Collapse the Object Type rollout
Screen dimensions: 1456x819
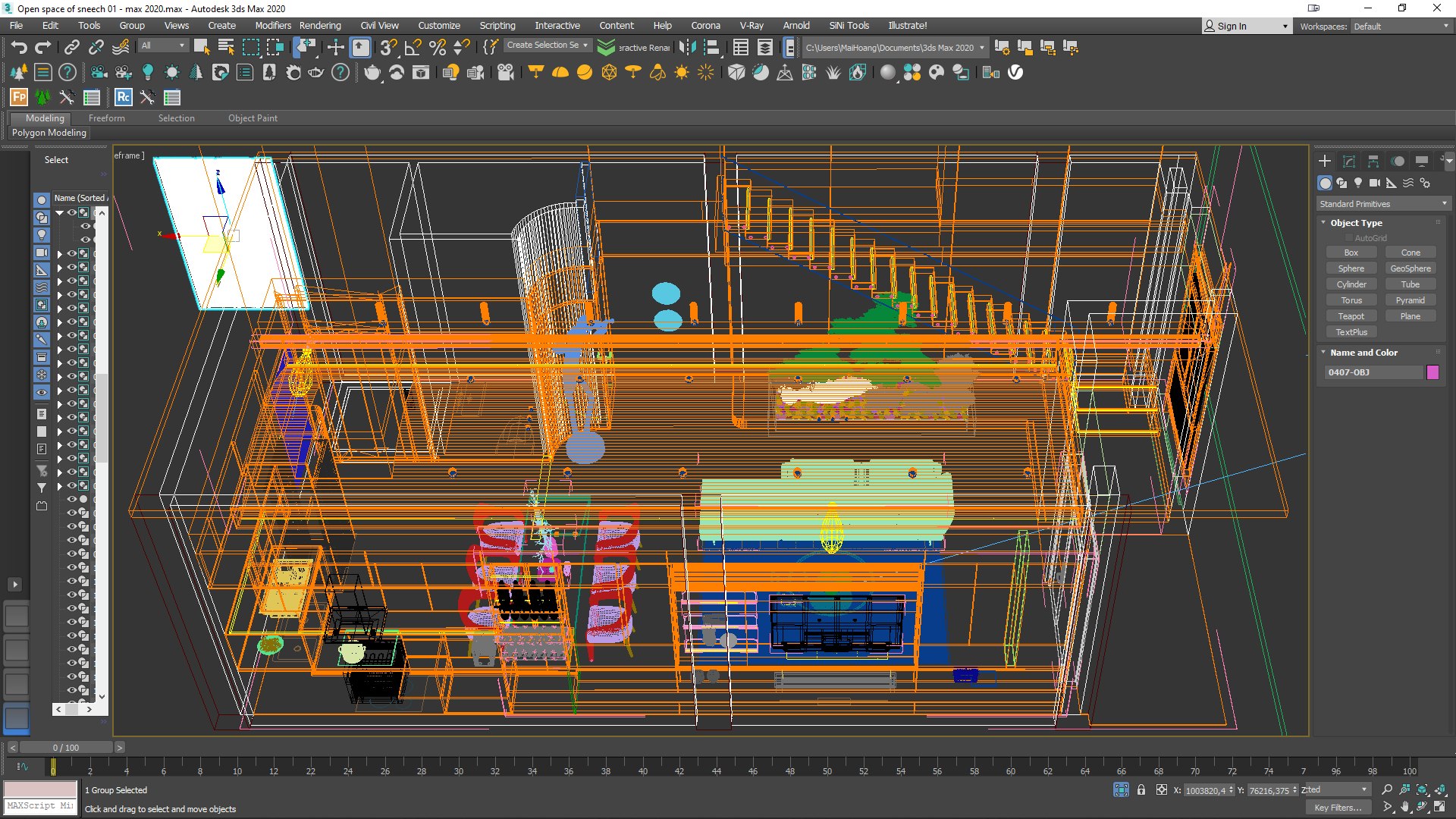[1356, 223]
